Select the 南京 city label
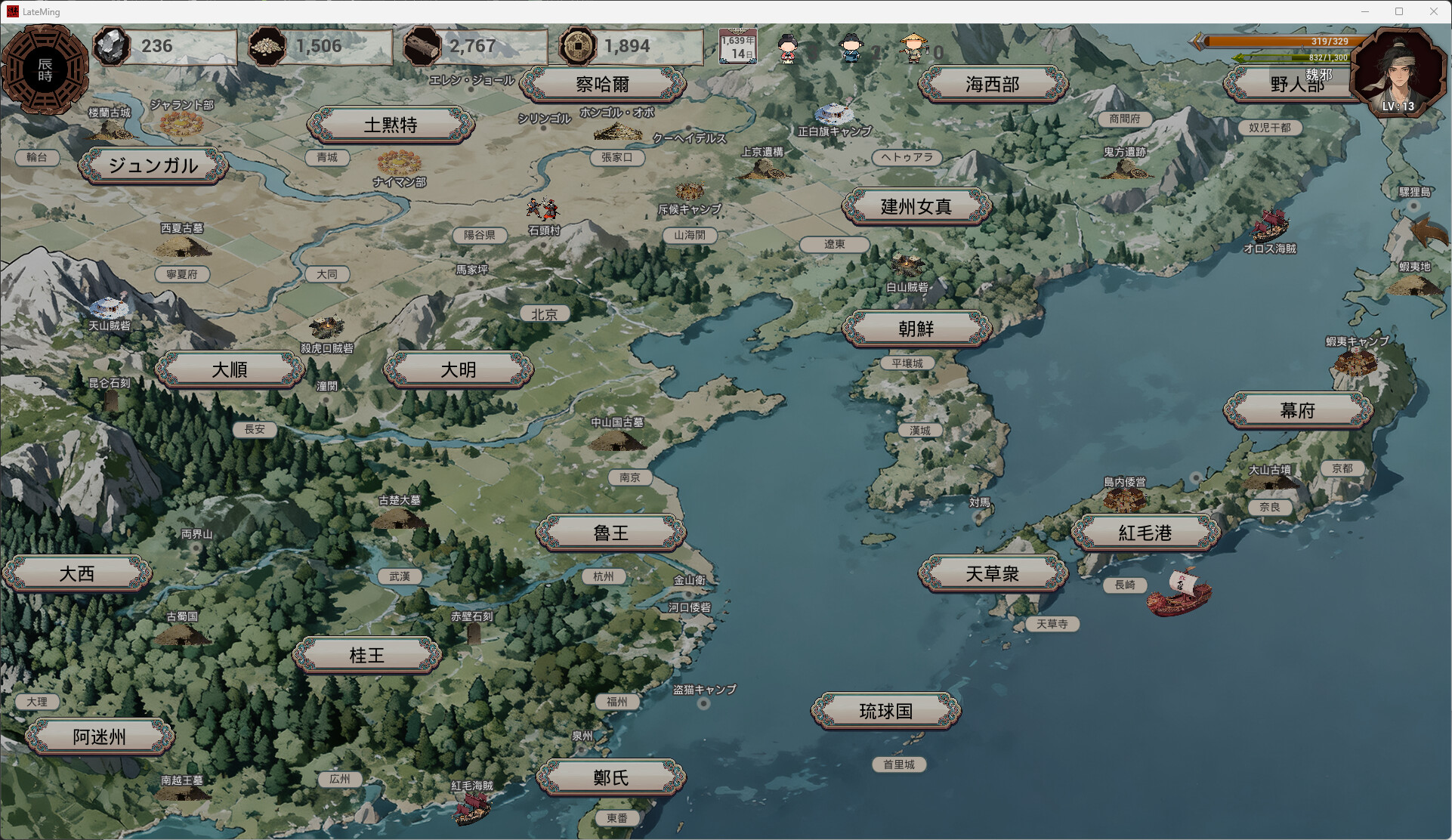Image resolution: width=1452 pixels, height=840 pixels. pos(629,477)
